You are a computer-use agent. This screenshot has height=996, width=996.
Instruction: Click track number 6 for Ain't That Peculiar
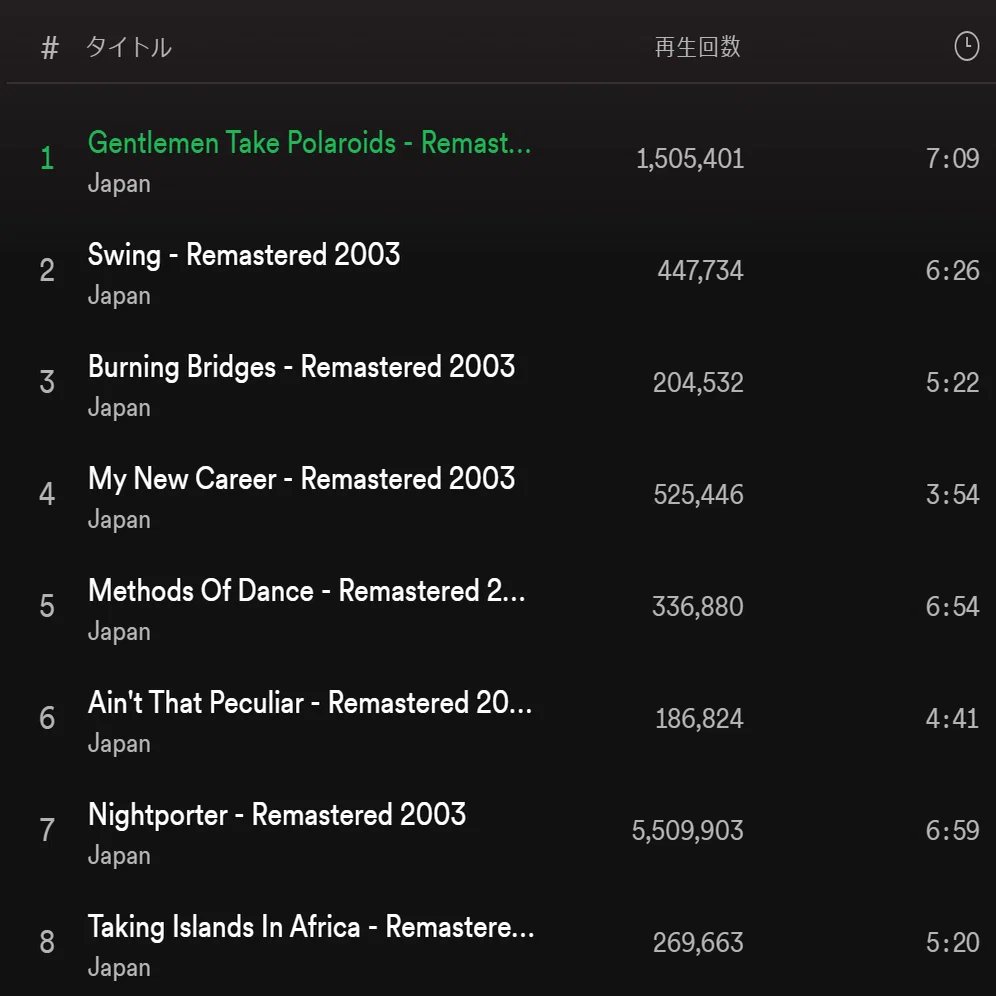click(47, 718)
